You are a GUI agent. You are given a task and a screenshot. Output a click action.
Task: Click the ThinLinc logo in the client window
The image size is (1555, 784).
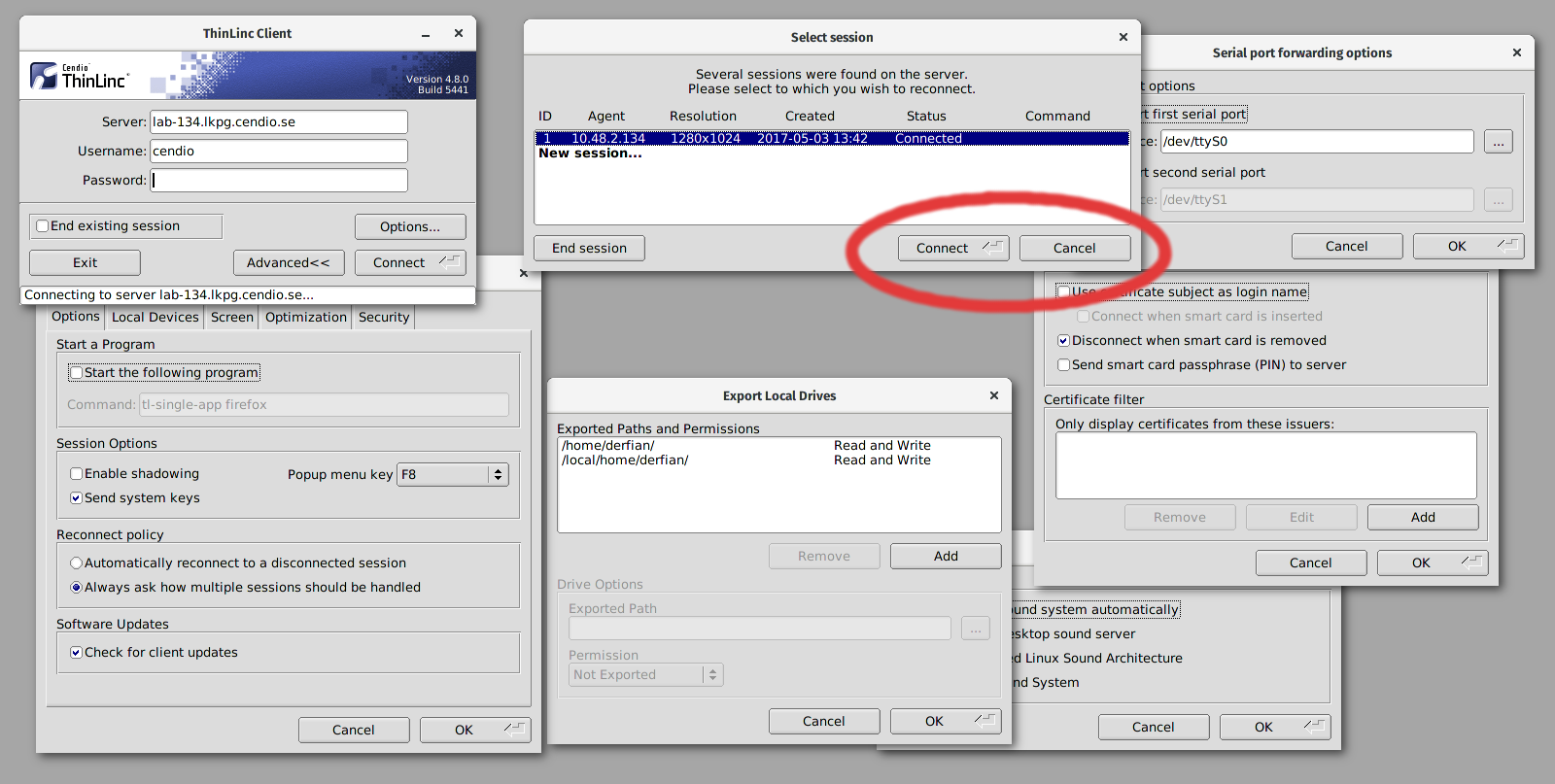pyautogui.click(x=79, y=76)
